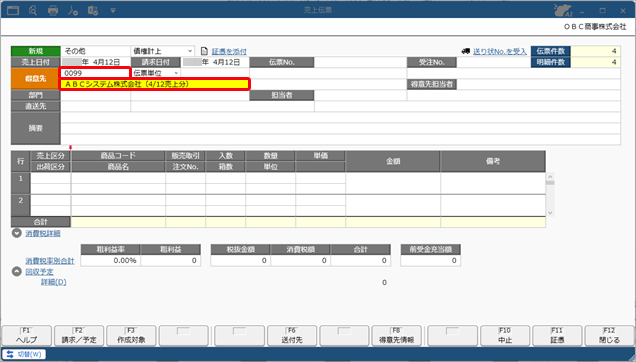Click the 切替(W) switch button

point(24,354)
